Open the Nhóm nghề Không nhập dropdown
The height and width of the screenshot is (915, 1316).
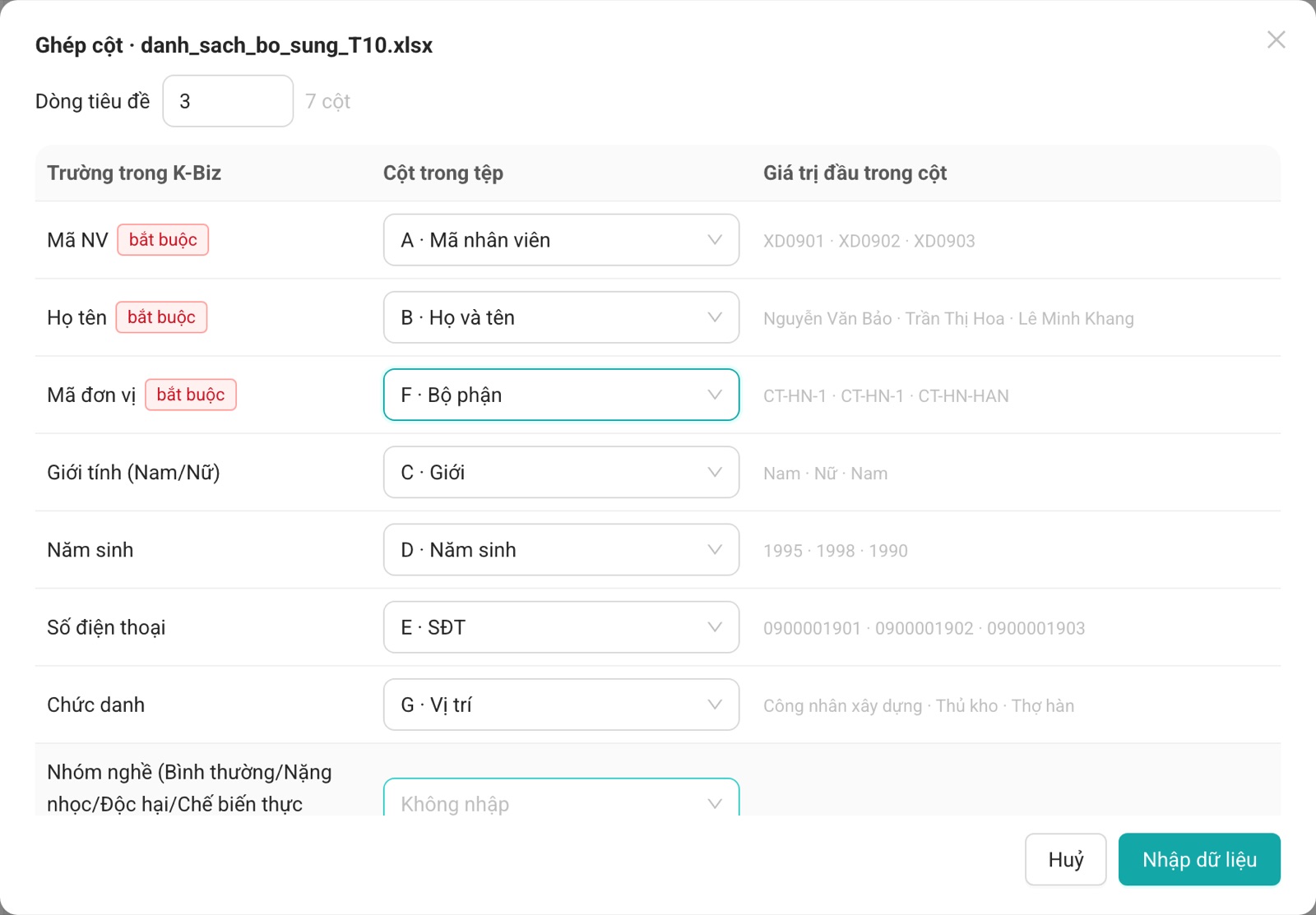[x=561, y=797]
